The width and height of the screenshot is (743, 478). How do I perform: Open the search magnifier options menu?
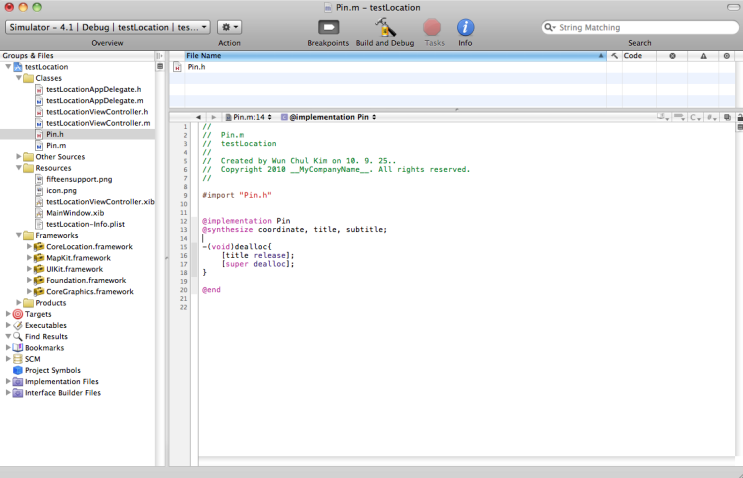550,27
